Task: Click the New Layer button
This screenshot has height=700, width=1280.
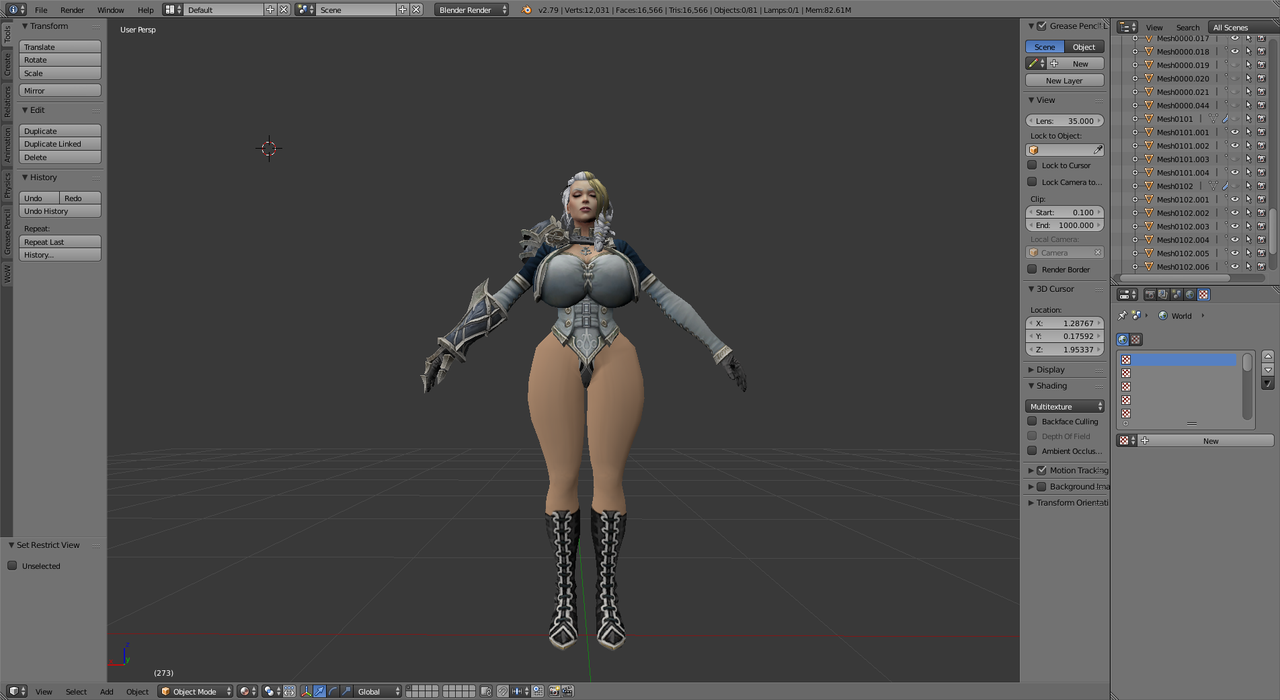Action: click(x=1065, y=80)
